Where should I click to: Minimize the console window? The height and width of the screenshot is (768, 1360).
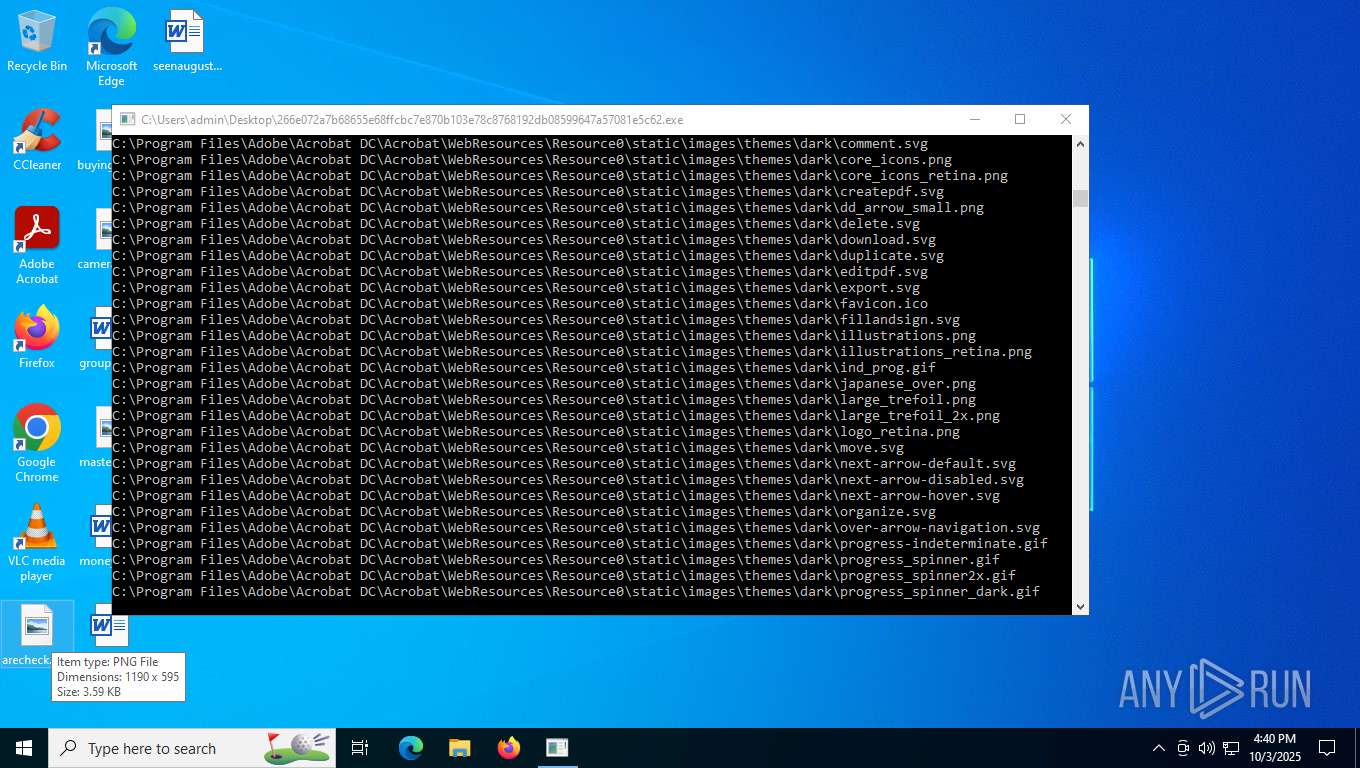pyautogui.click(x=974, y=119)
